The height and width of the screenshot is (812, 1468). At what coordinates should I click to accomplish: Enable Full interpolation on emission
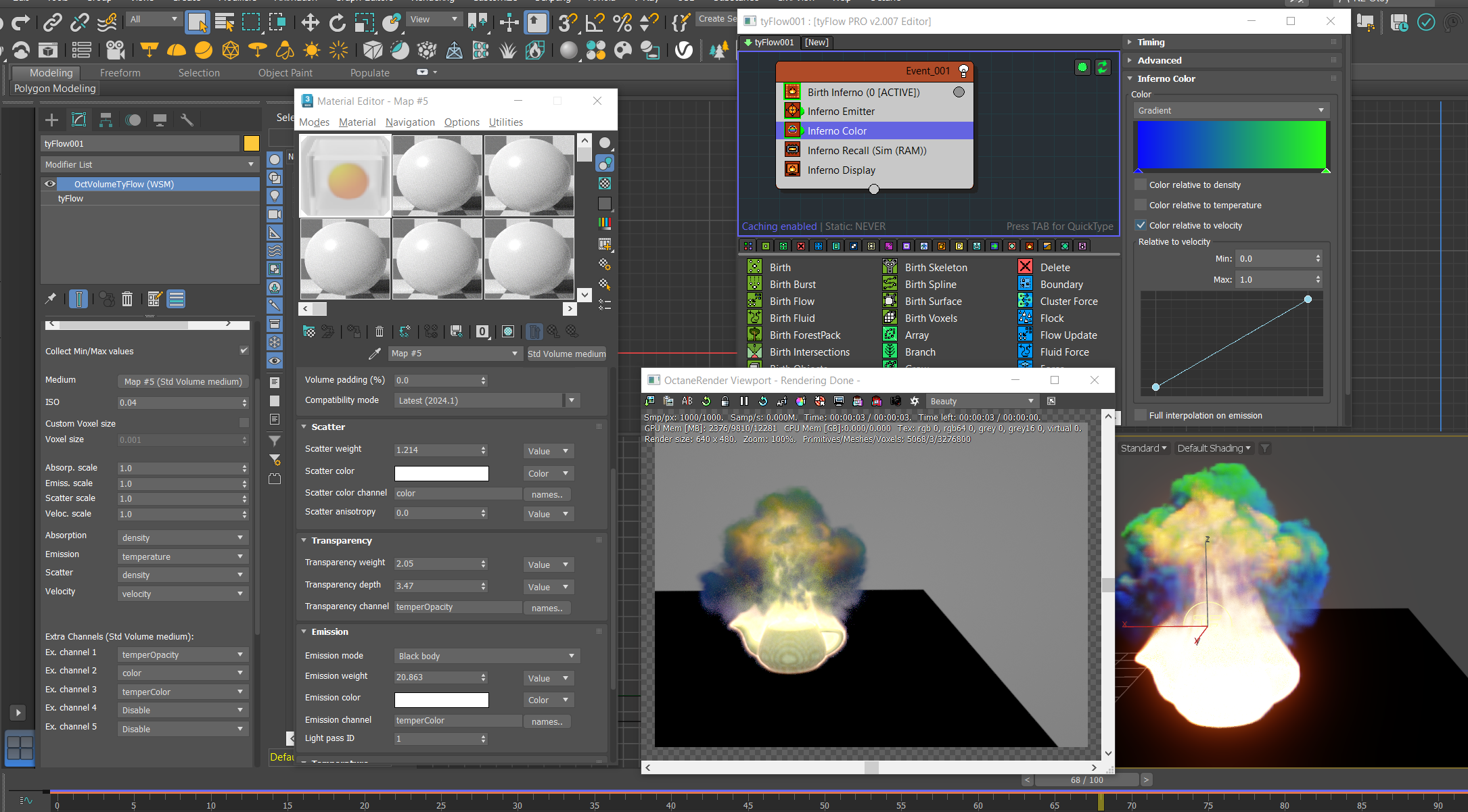(x=1141, y=415)
